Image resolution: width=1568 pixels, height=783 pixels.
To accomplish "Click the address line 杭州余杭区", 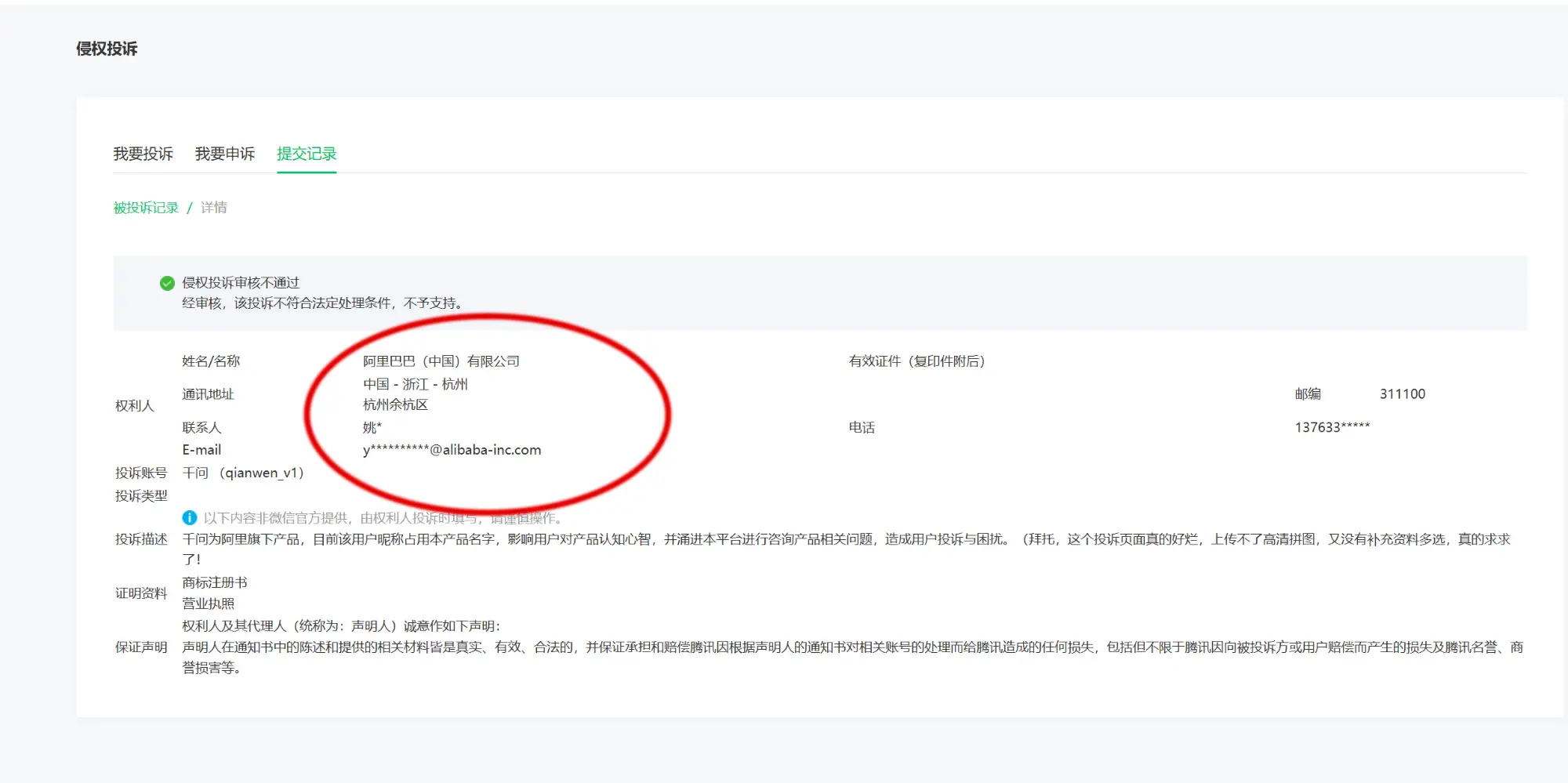I will [395, 404].
